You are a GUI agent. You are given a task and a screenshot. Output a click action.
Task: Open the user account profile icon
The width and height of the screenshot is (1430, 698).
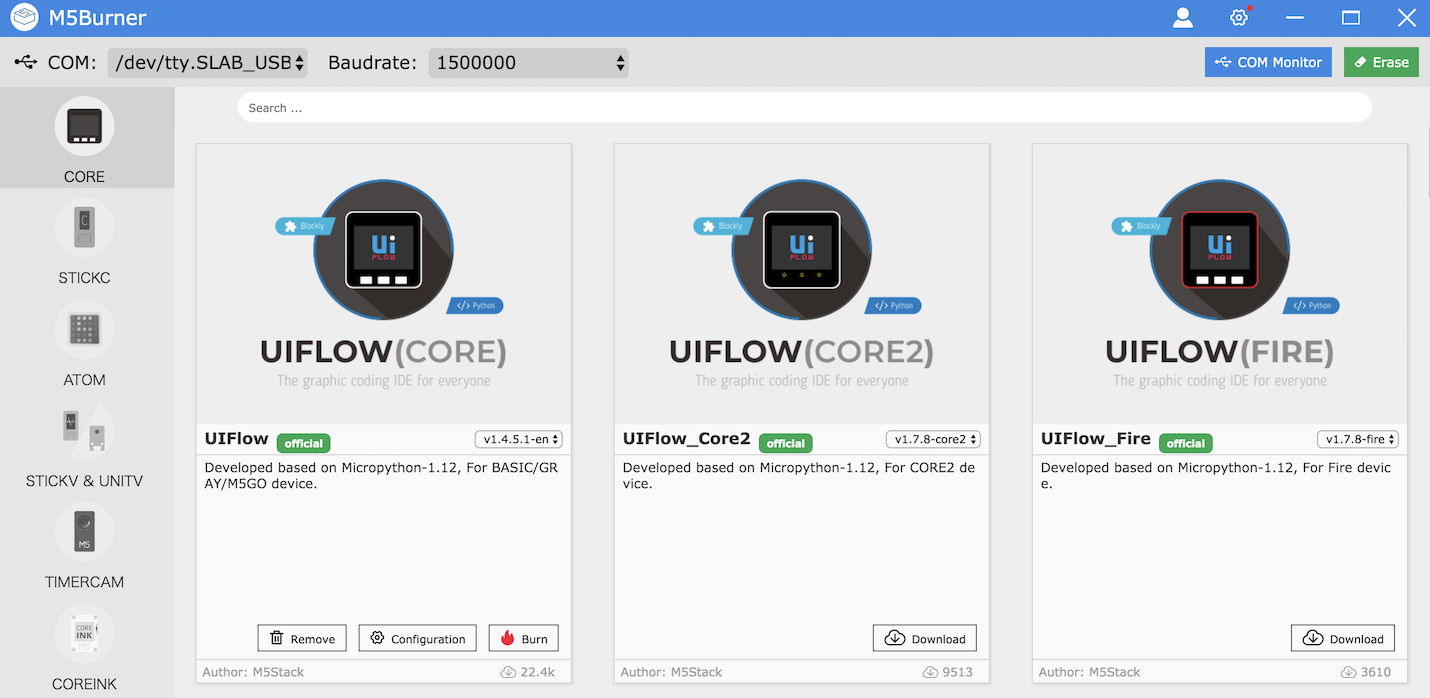pyautogui.click(x=1183, y=18)
